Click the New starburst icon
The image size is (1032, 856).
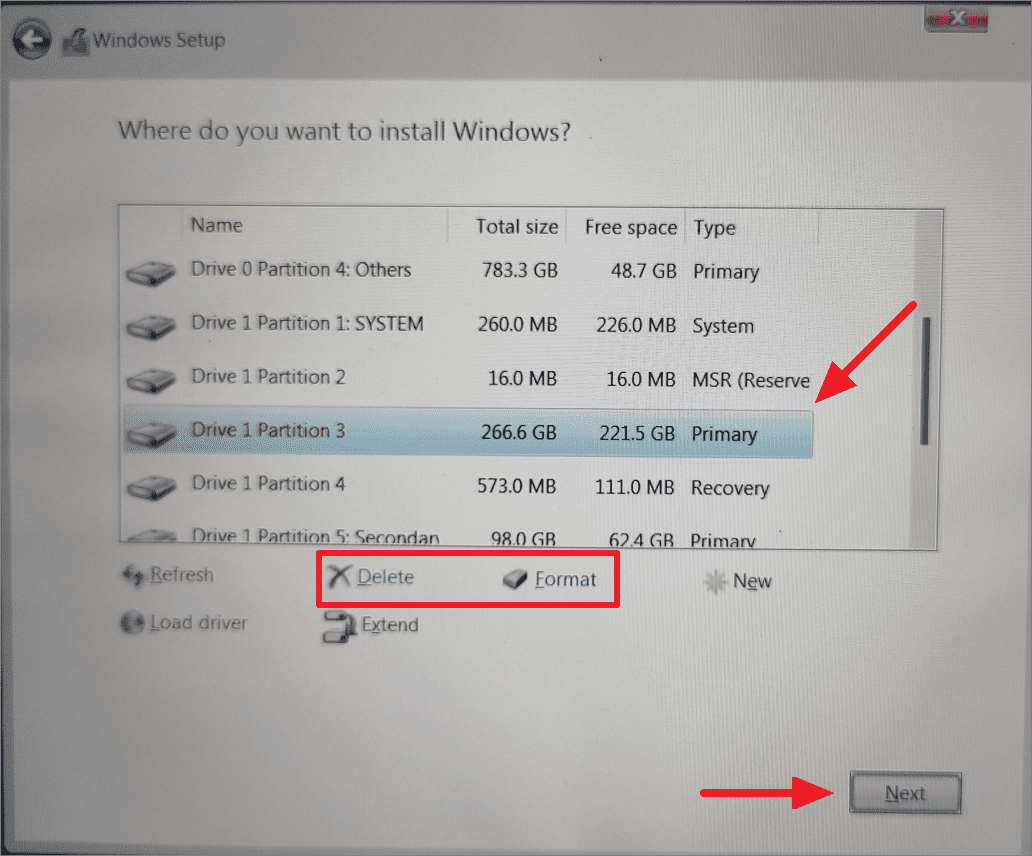(x=715, y=582)
